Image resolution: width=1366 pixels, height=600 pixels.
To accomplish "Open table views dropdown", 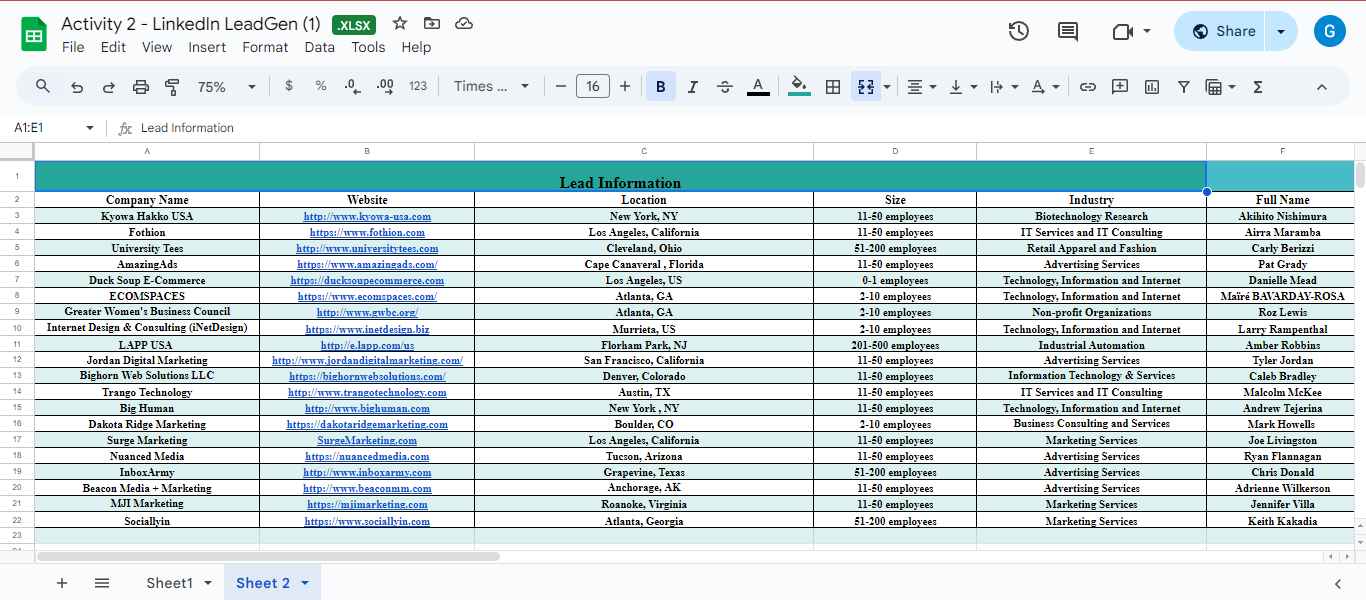I will (1221, 87).
